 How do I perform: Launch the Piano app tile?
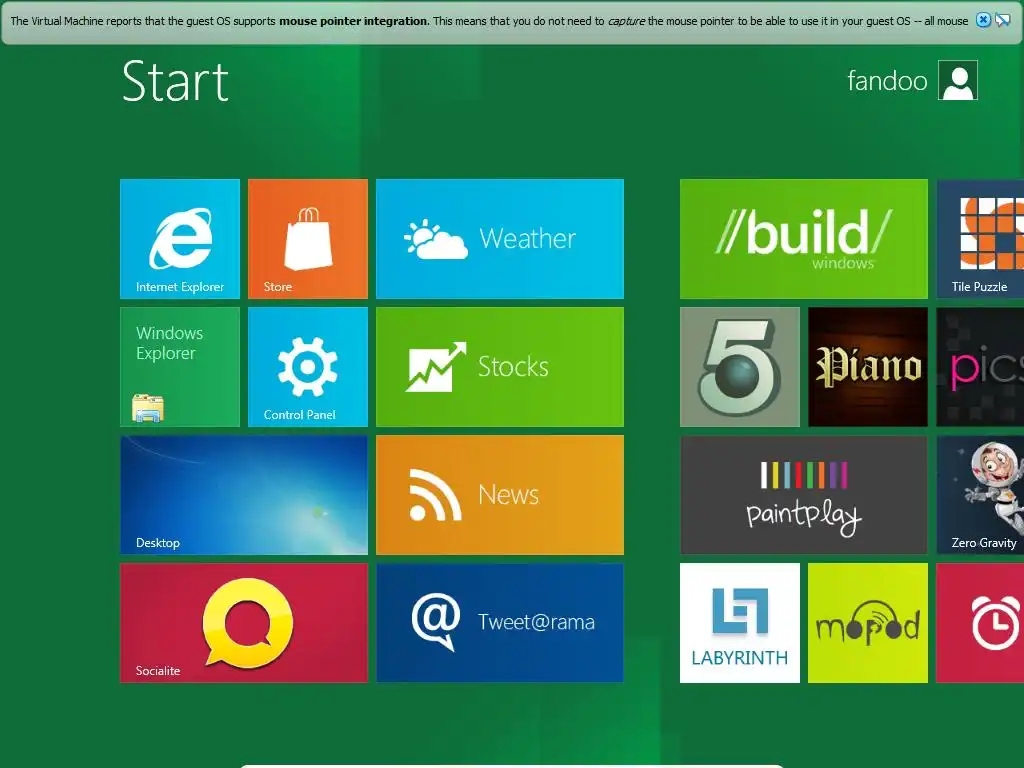pyautogui.click(x=867, y=367)
